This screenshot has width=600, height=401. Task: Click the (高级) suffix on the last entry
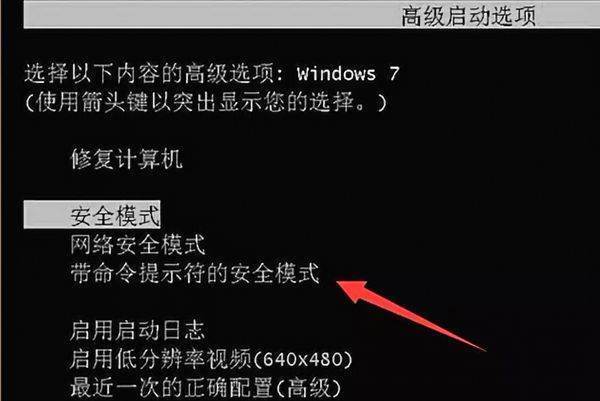(308, 388)
